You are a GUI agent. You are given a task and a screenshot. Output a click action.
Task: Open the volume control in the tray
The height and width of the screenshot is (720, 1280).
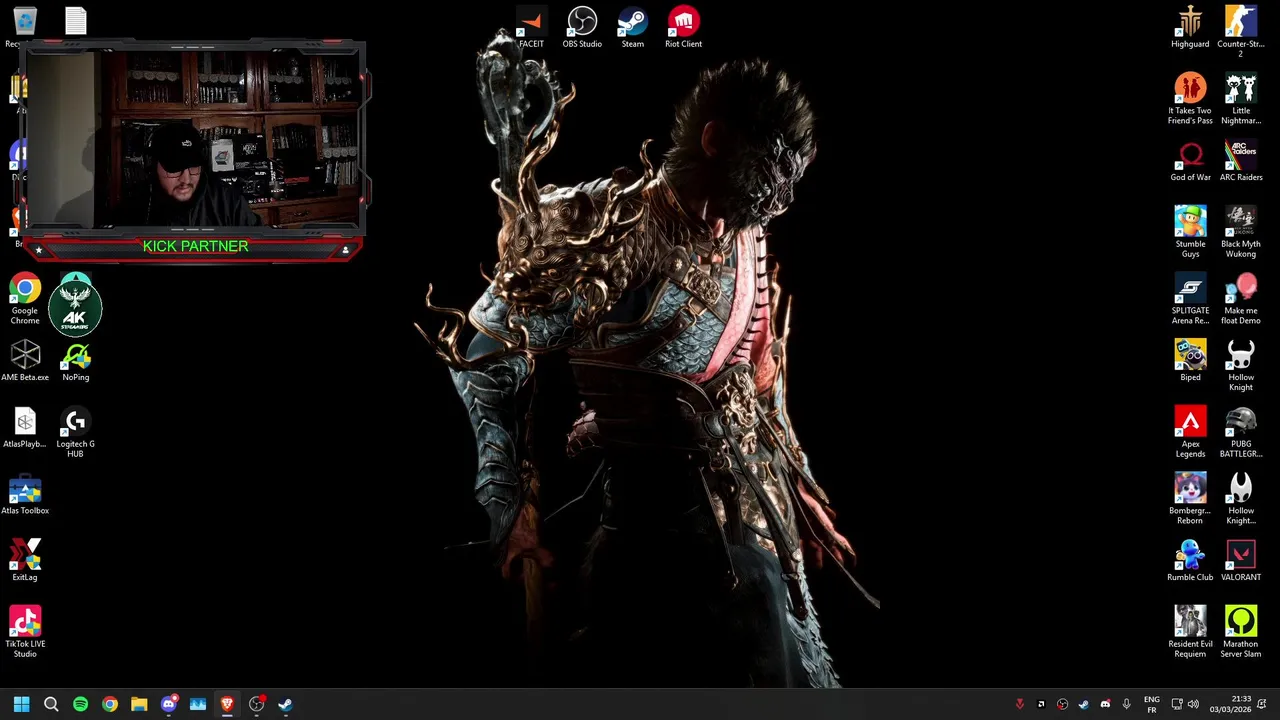1193,704
